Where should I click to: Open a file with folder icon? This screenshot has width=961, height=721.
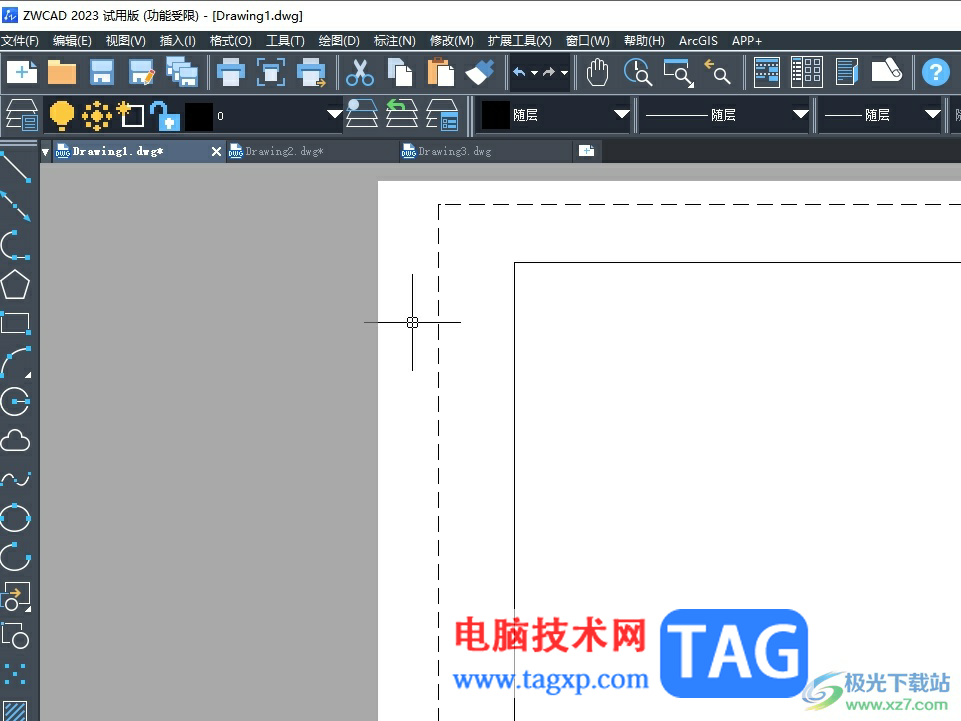click(61, 72)
